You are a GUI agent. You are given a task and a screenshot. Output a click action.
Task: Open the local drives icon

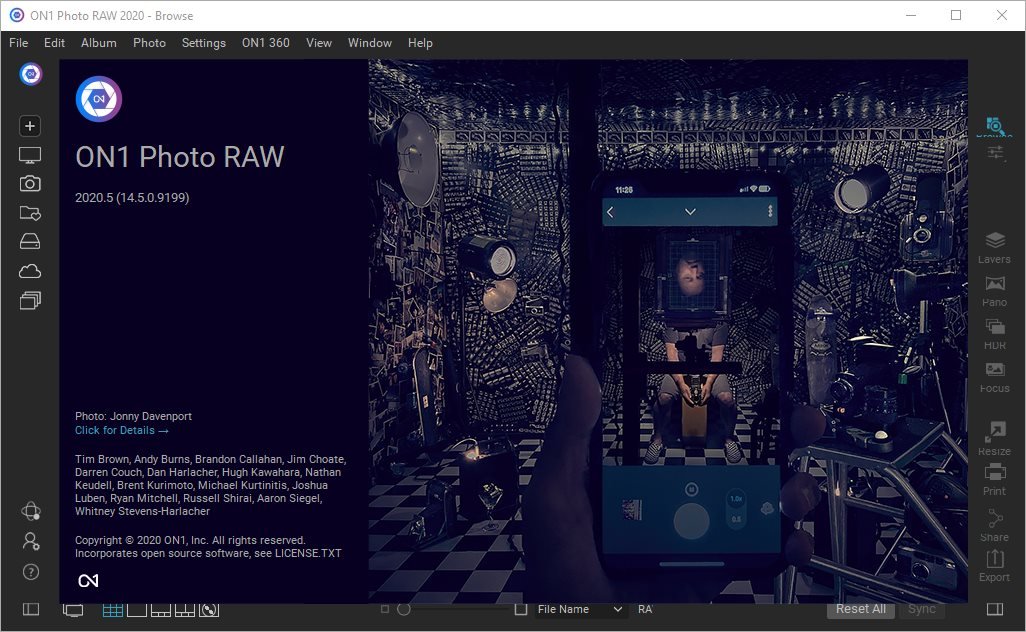click(x=29, y=241)
